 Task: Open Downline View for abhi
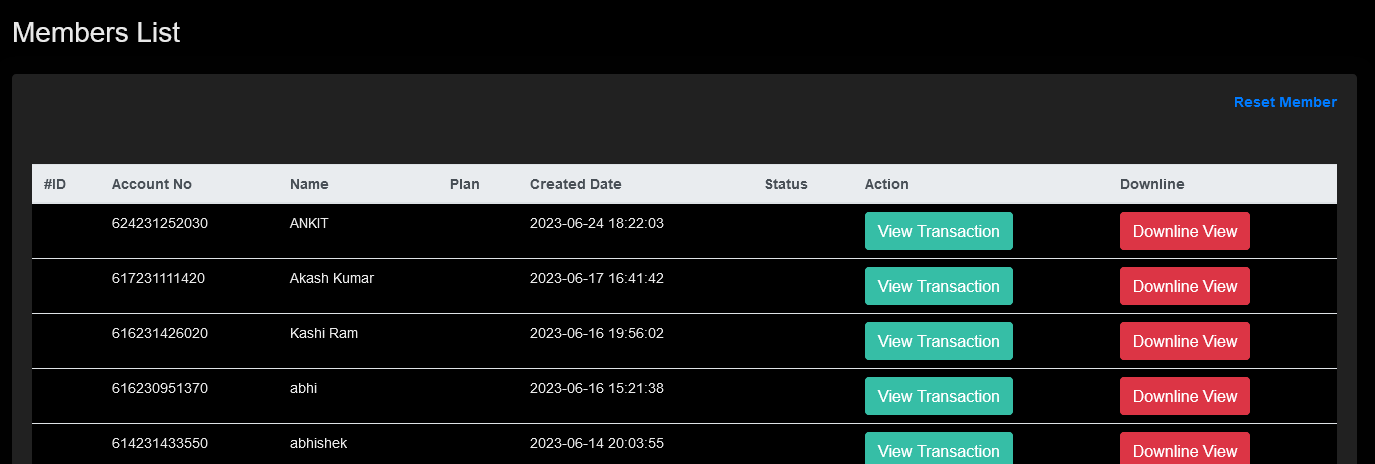click(1185, 396)
